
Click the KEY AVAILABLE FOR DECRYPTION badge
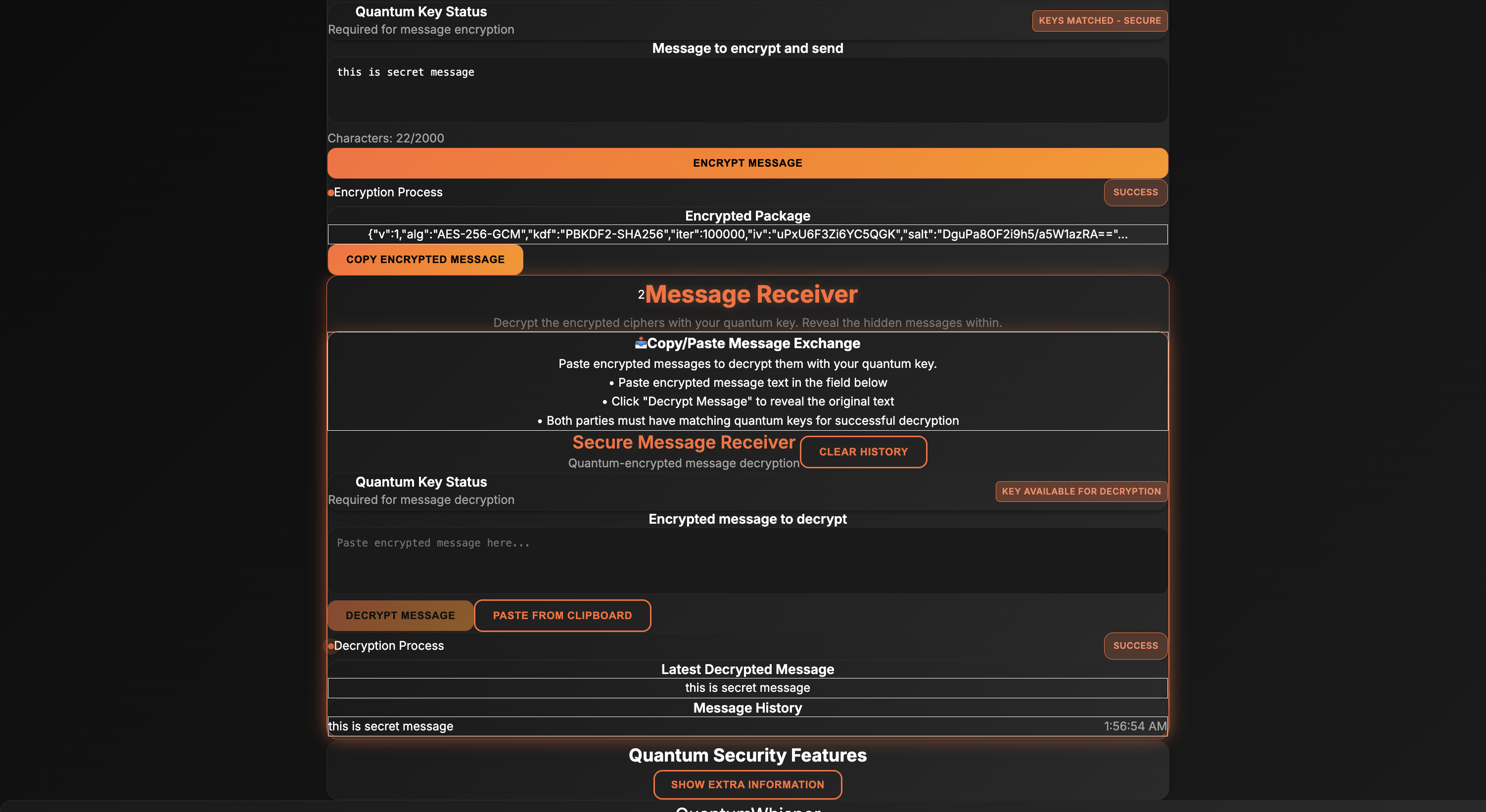click(x=1081, y=492)
